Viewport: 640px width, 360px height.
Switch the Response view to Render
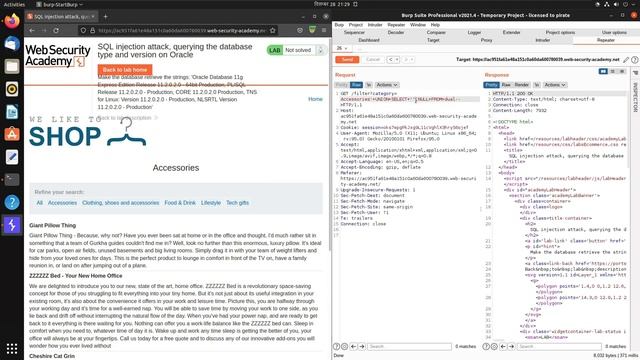[522, 85]
